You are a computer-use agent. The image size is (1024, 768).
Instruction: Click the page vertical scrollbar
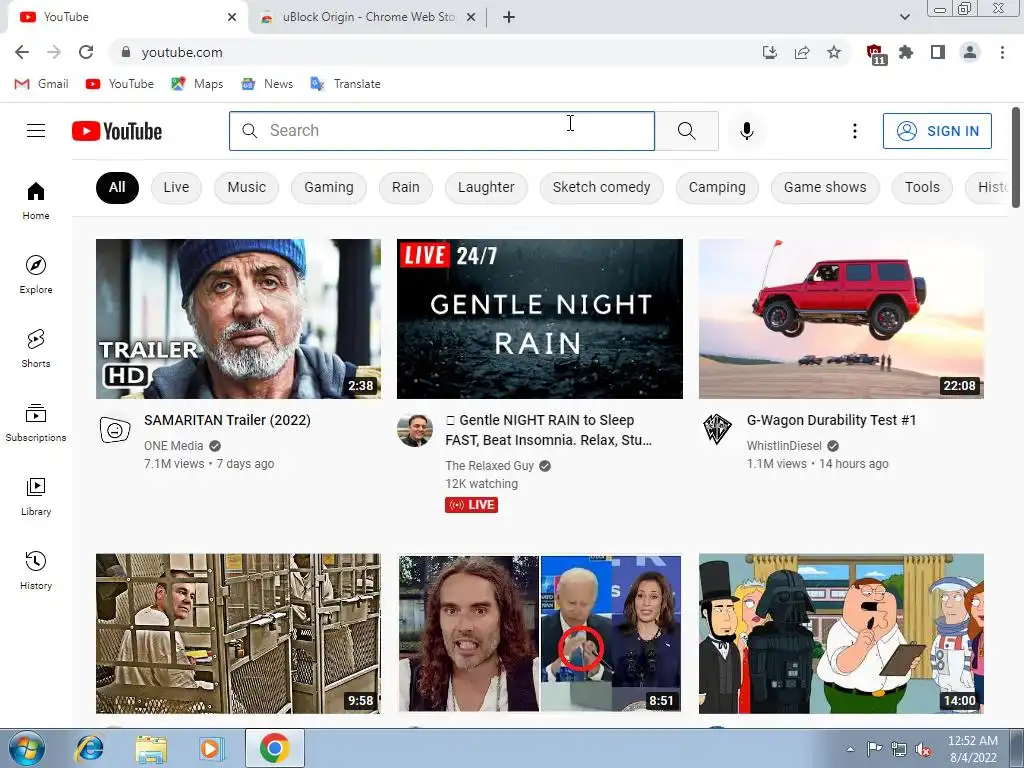tap(1016, 158)
